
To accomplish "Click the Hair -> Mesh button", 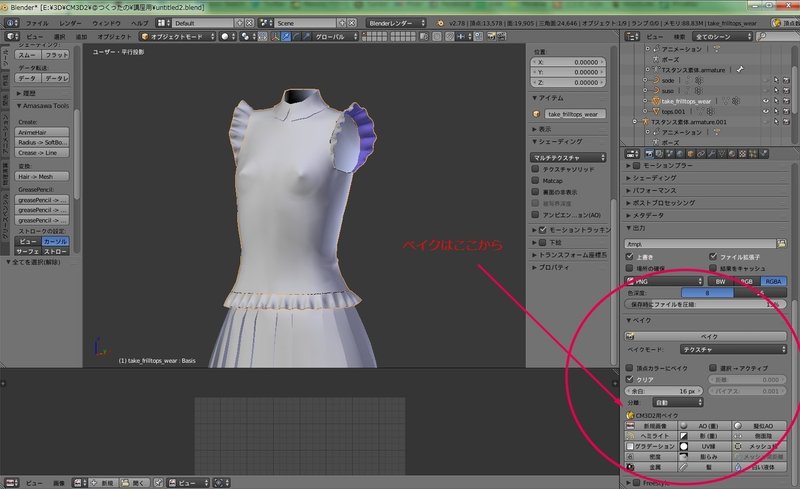I will 42,177.
